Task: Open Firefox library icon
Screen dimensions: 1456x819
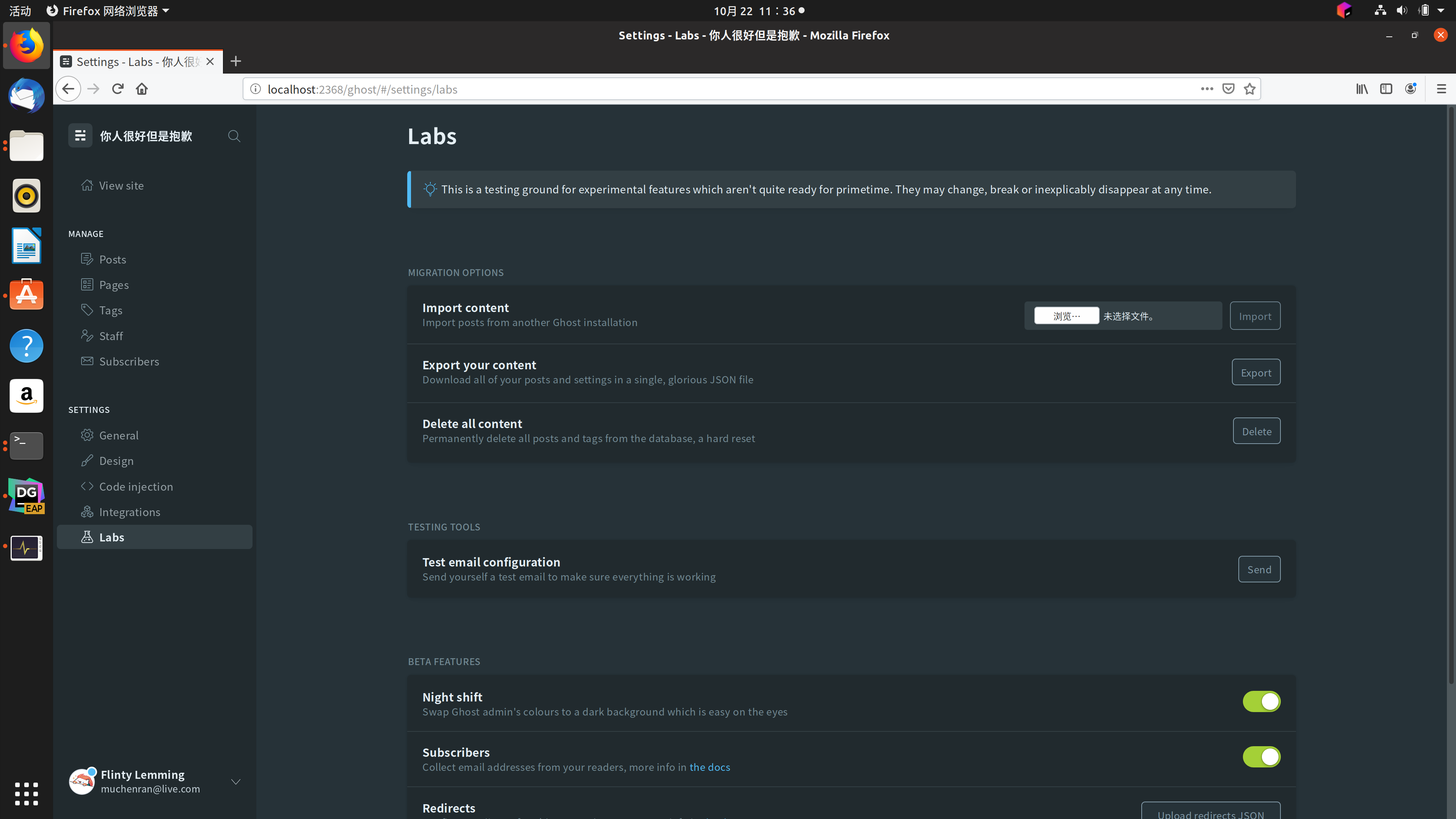Action: pyautogui.click(x=1362, y=89)
